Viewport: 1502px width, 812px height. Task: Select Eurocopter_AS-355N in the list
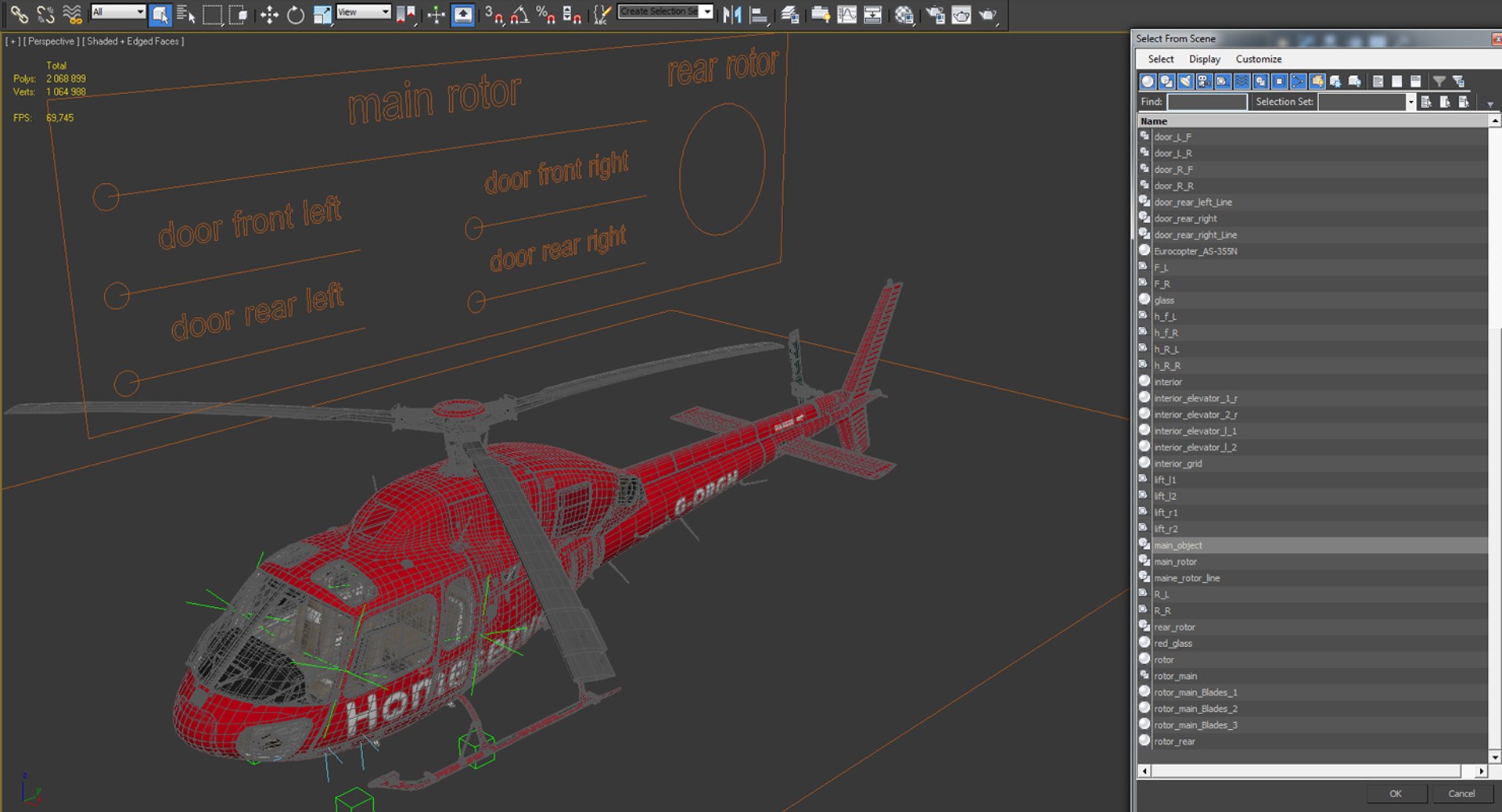(1313, 251)
